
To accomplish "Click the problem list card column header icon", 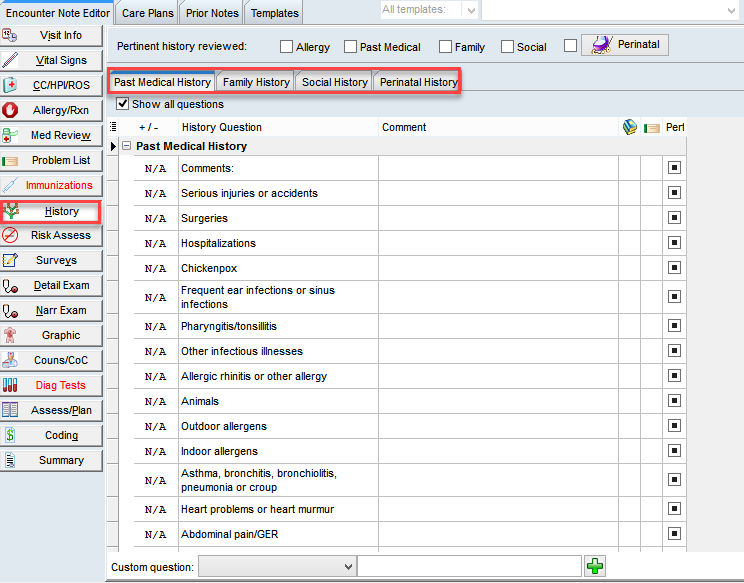I will [x=651, y=128].
